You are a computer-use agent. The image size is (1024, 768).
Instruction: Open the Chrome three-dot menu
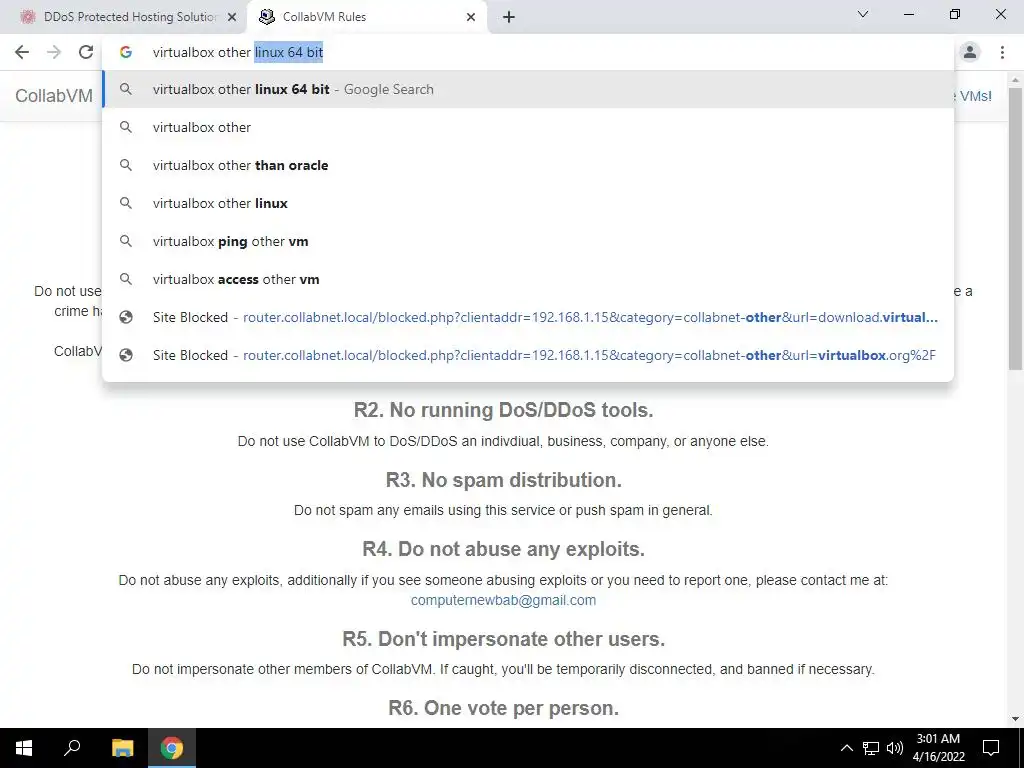coord(1002,52)
